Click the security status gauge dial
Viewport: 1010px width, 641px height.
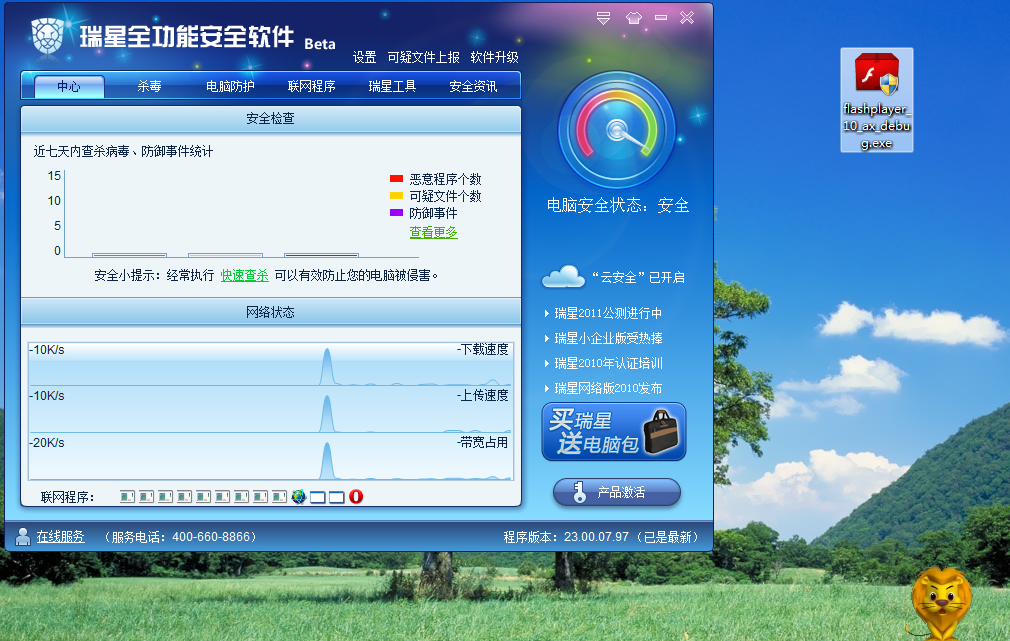[616, 131]
